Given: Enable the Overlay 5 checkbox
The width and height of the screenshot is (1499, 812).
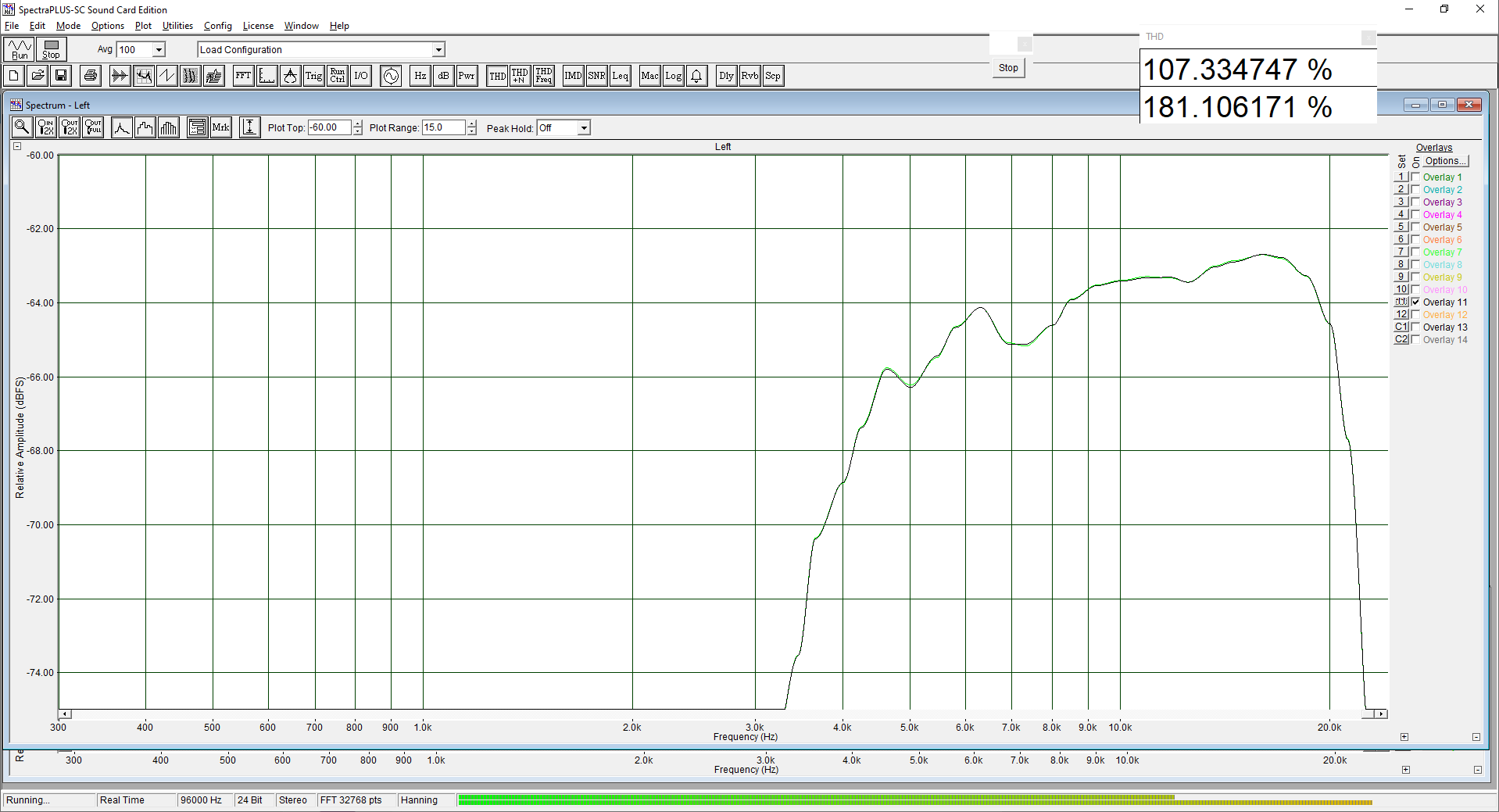Looking at the screenshot, I should [x=1415, y=227].
